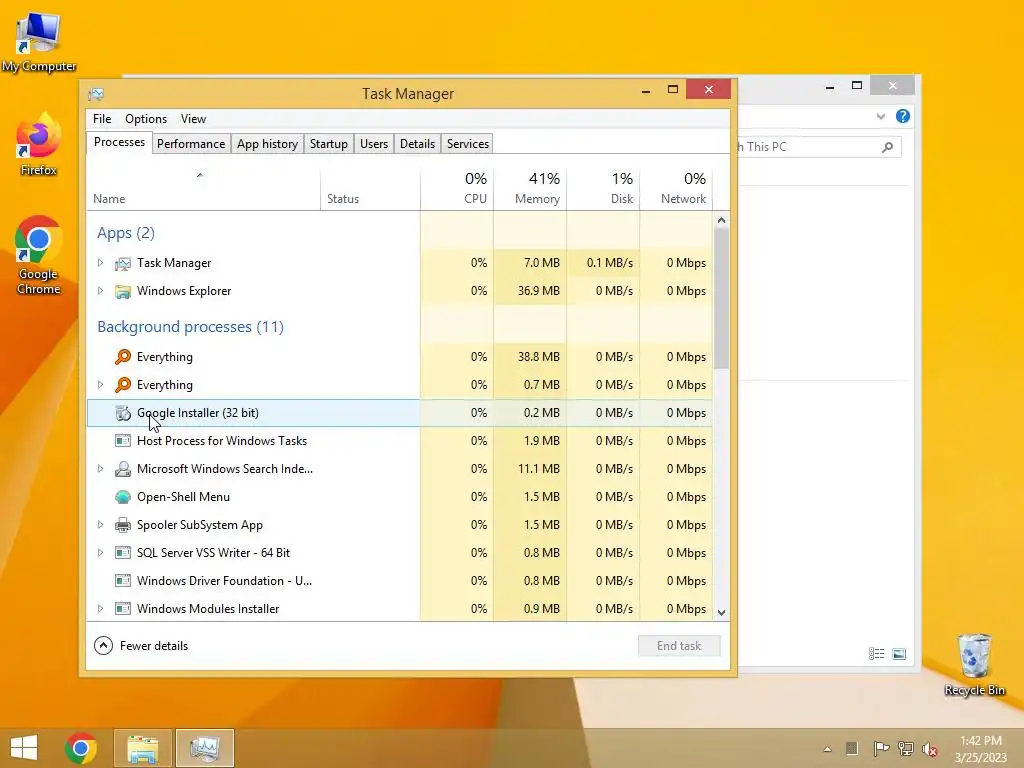
Task: Switch to the Details tab
Action: click(417, 144)
